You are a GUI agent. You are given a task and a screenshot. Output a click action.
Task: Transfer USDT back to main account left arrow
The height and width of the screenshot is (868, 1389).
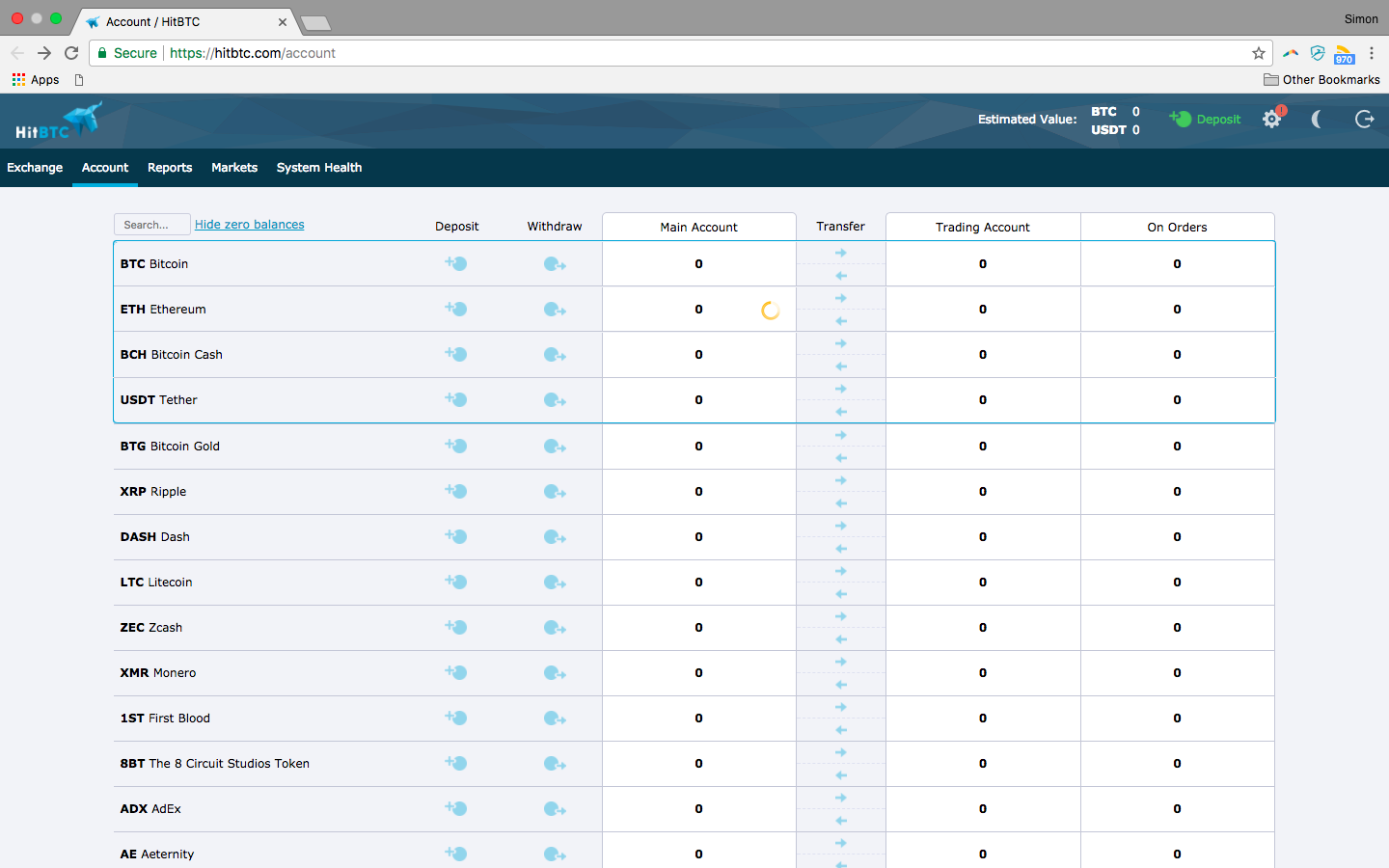click(x=841, y=412)
